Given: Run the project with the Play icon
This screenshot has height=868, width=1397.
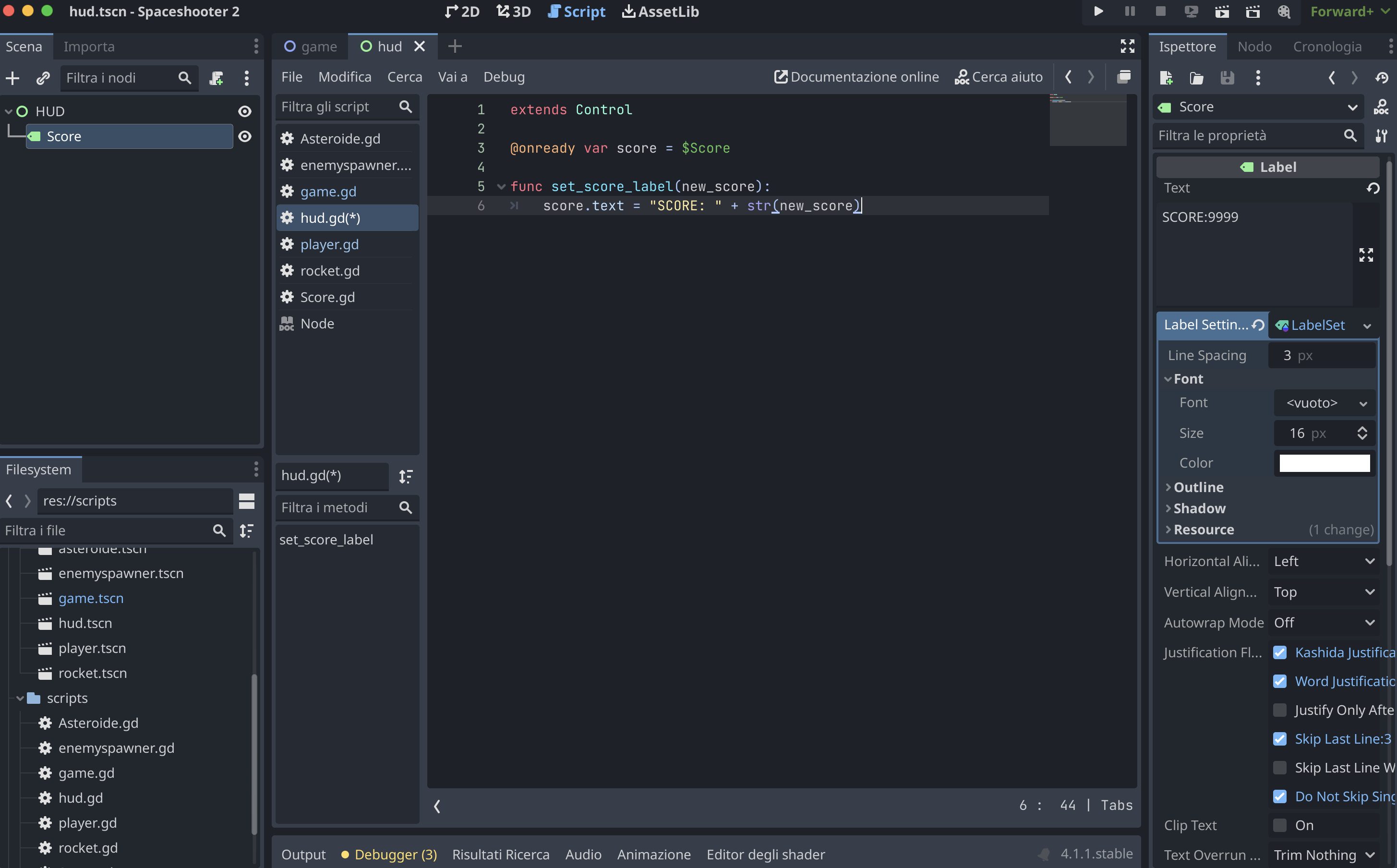Looking at the screenshot, I should click(1098, 12).
